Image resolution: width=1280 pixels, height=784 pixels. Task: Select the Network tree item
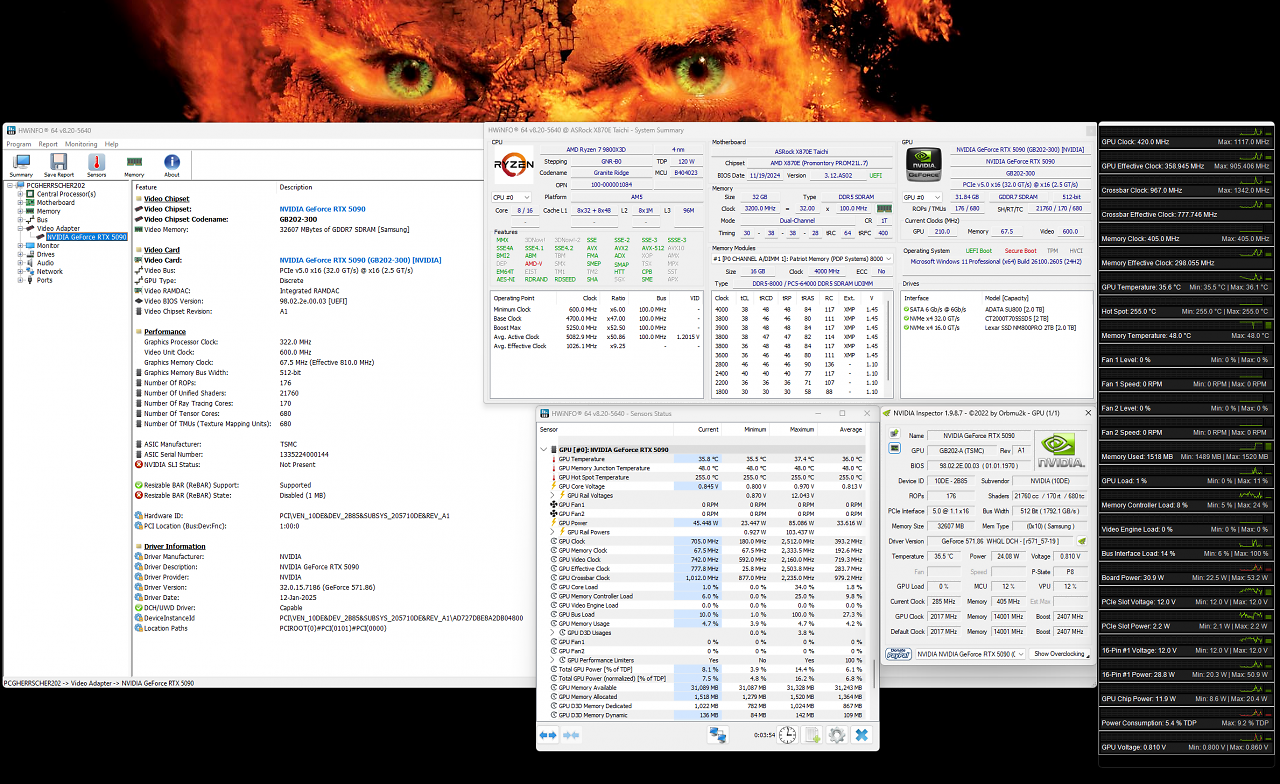click(x=49, y=271)
